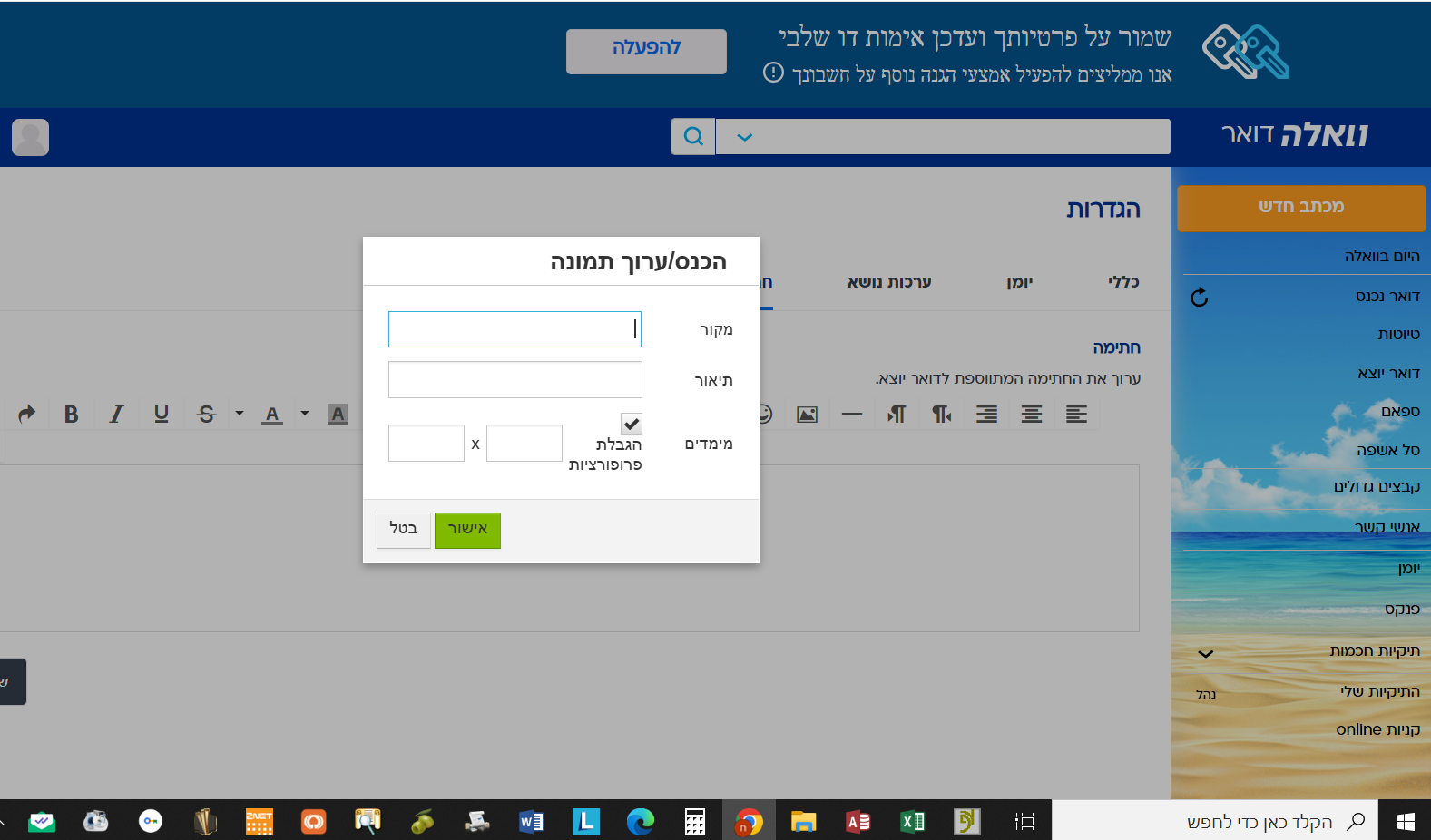Screen dimensions: 1431x840
Task: Open פנקס notebook in sidebar
Action: point(1402,609)
